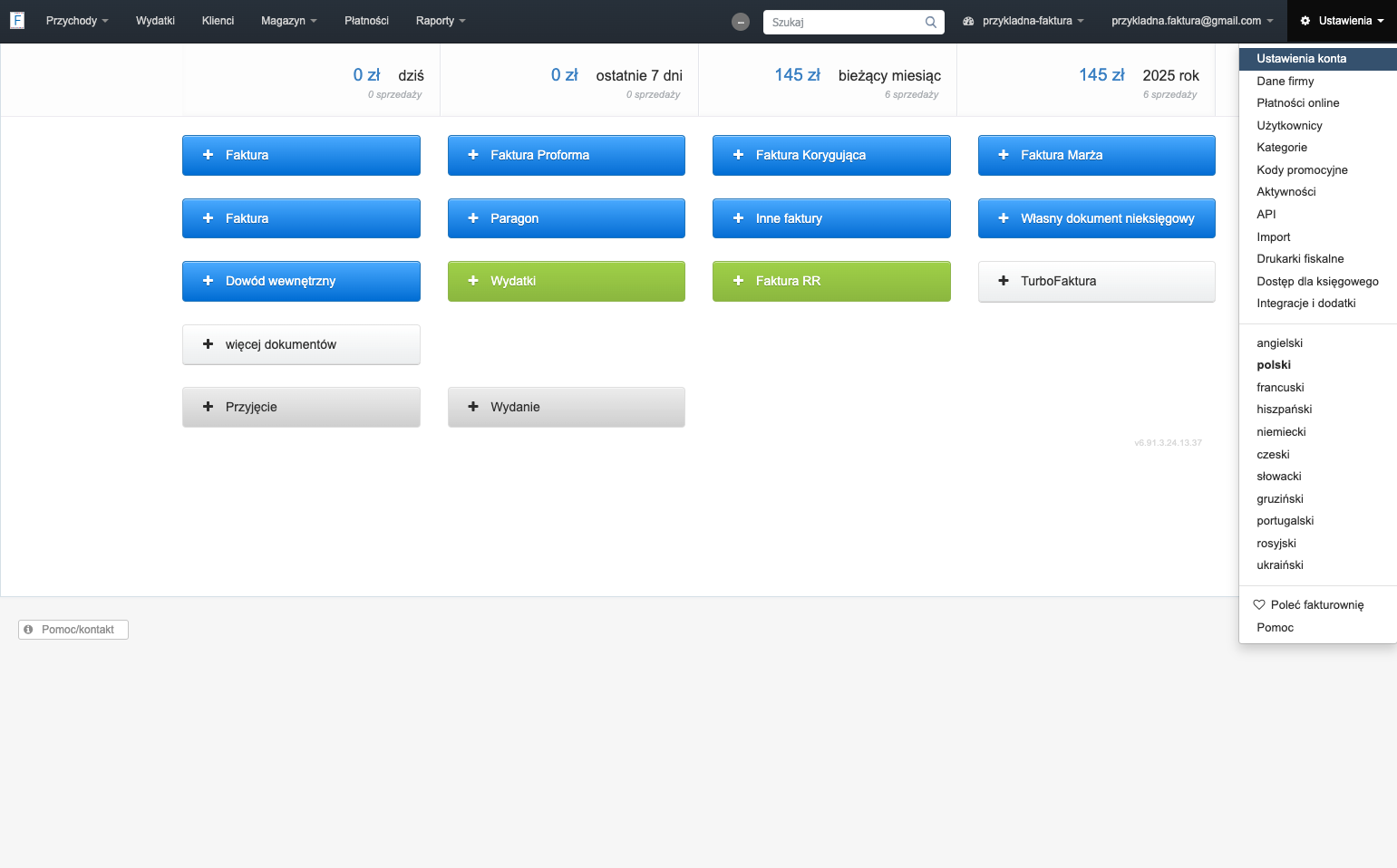Open Drukarki fiskalne in the settings menu

(1318, 259)
